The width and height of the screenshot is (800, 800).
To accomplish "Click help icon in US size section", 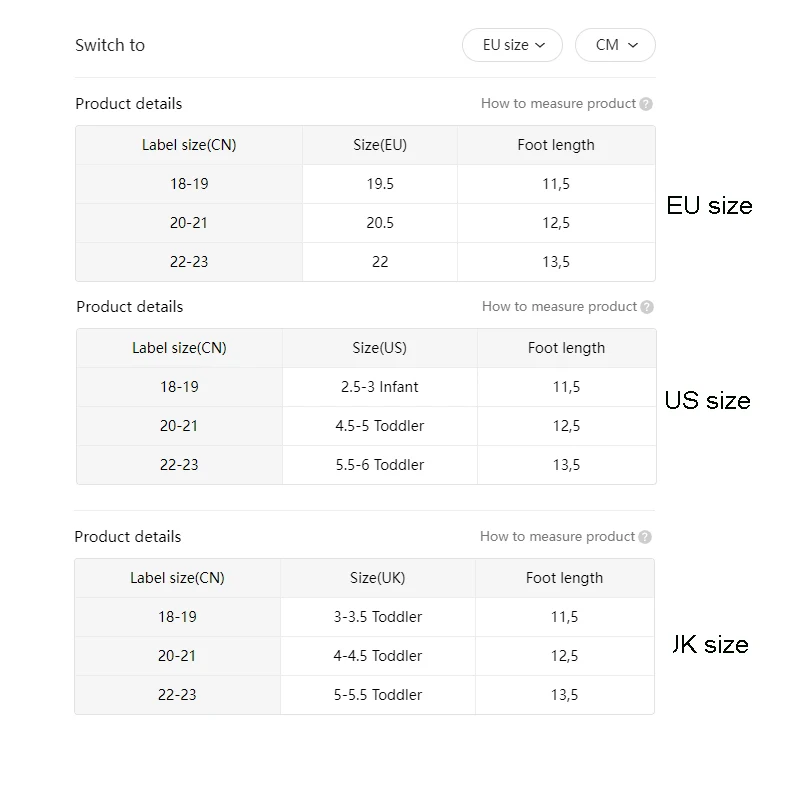I will [647, 307].
